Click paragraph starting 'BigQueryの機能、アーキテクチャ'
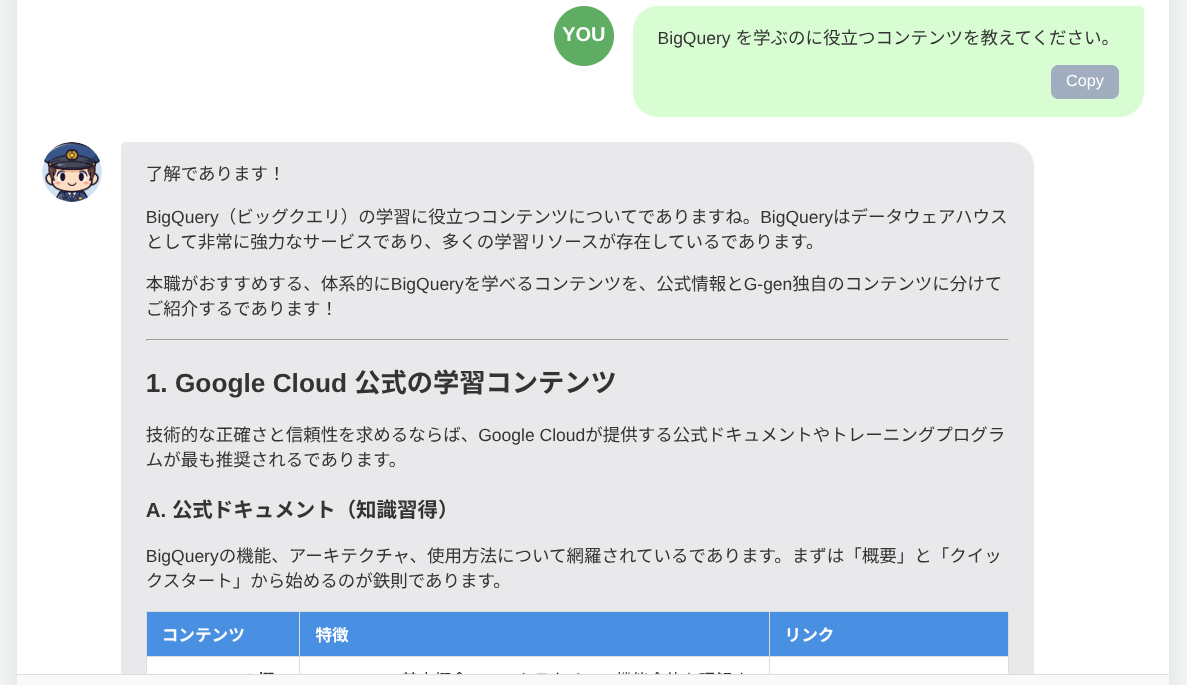 (577, 568)
